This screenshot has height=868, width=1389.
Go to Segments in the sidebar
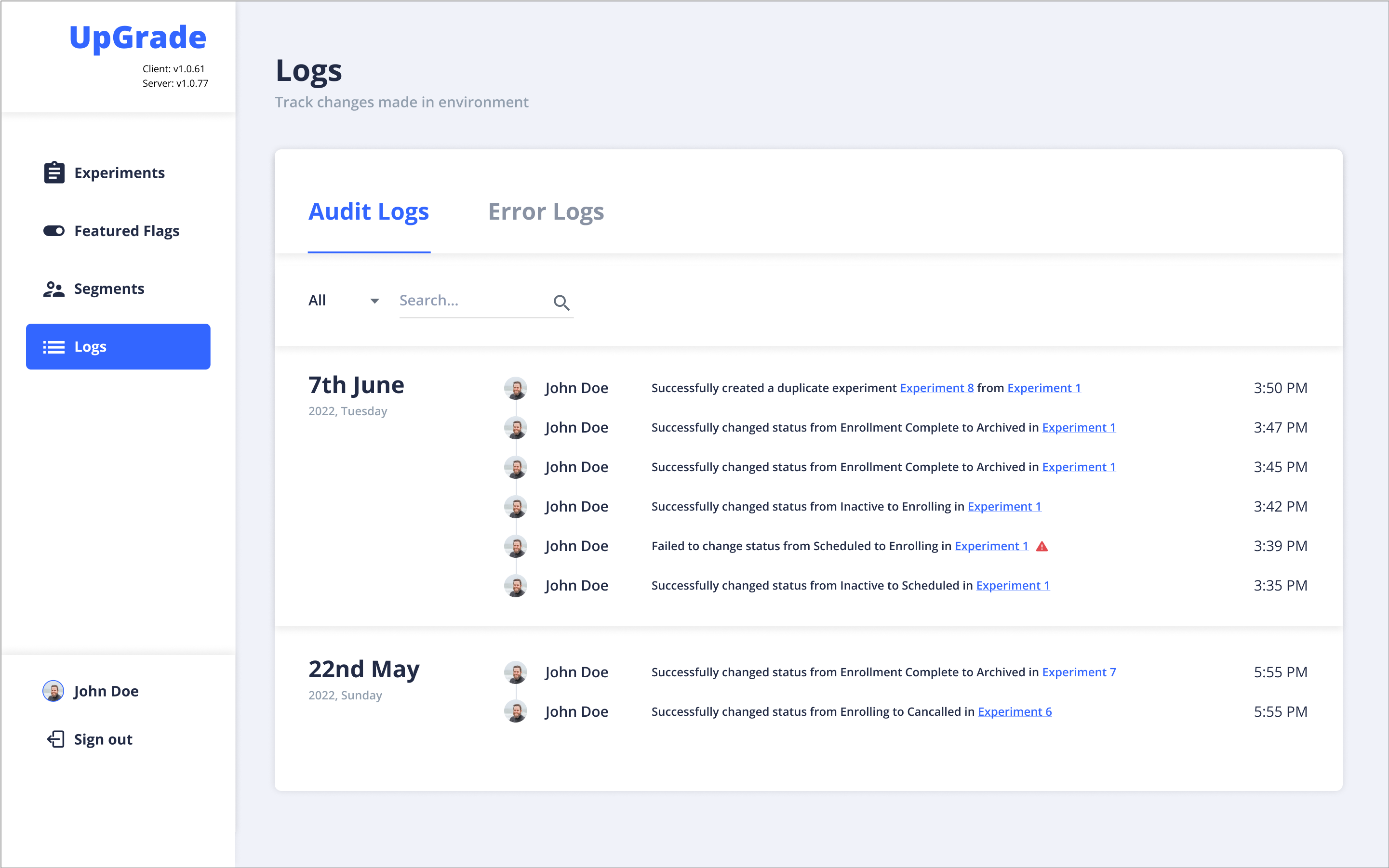[109, 289]
